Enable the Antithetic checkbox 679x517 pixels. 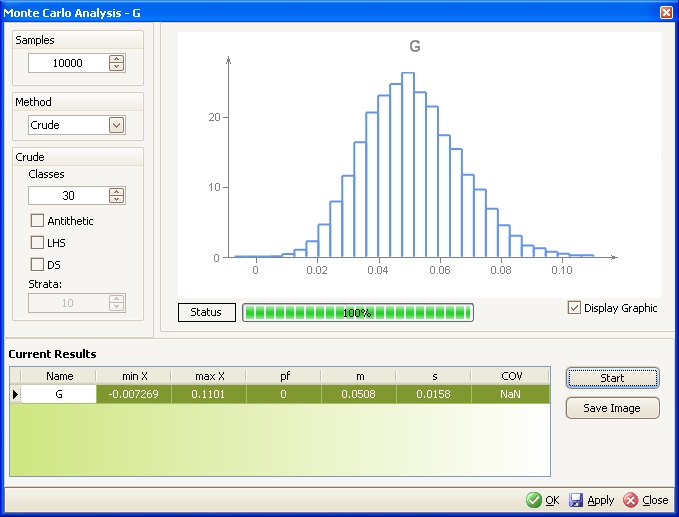click(38, 221)
